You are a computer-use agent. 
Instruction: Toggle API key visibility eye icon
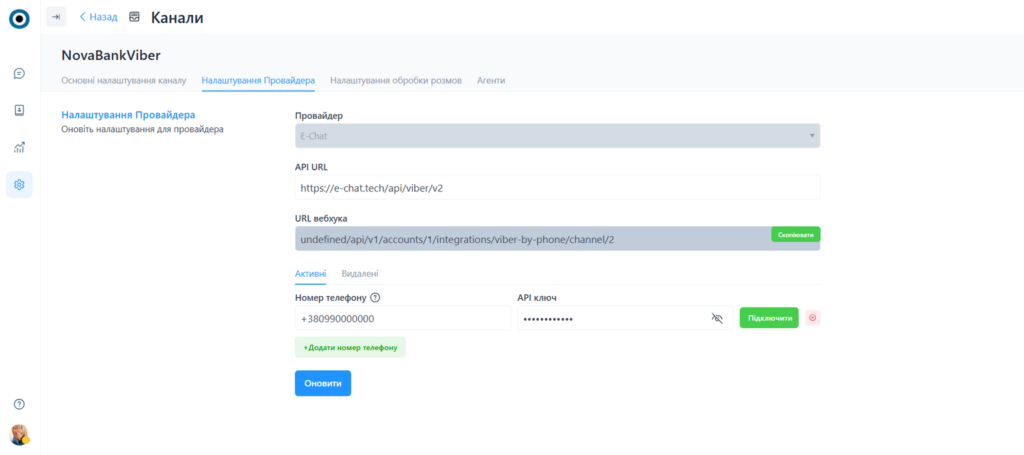(716, 318)
